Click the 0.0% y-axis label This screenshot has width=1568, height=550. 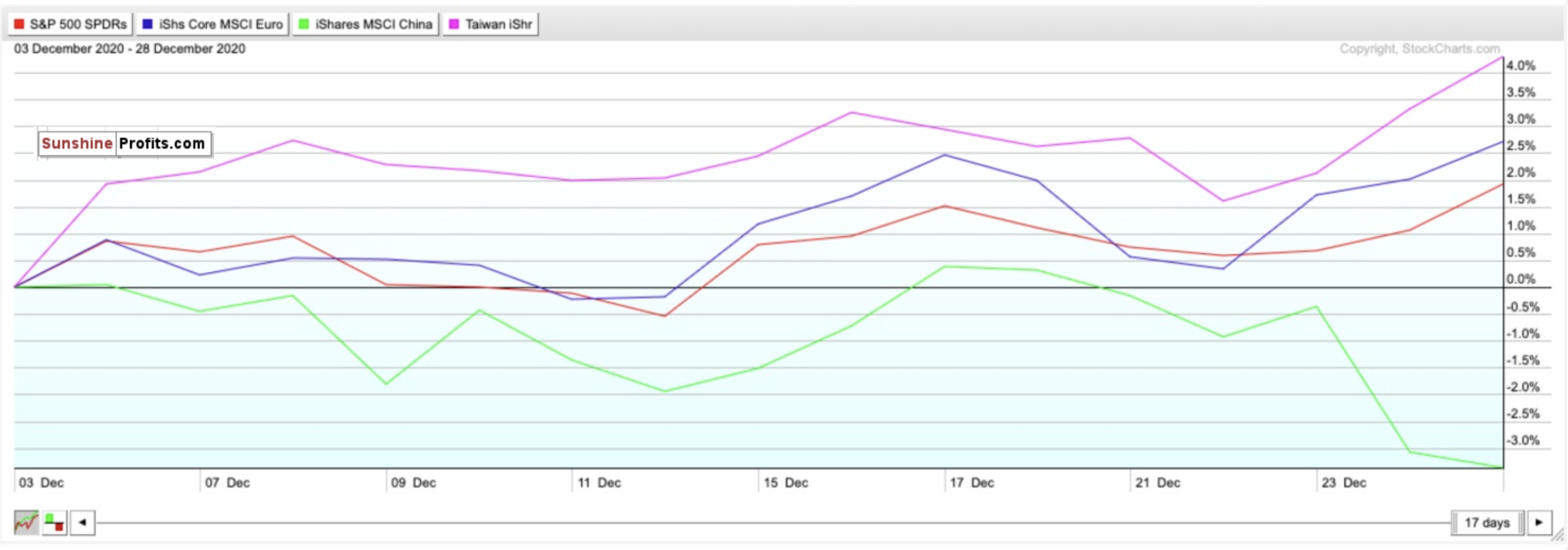pos(1521,280)
